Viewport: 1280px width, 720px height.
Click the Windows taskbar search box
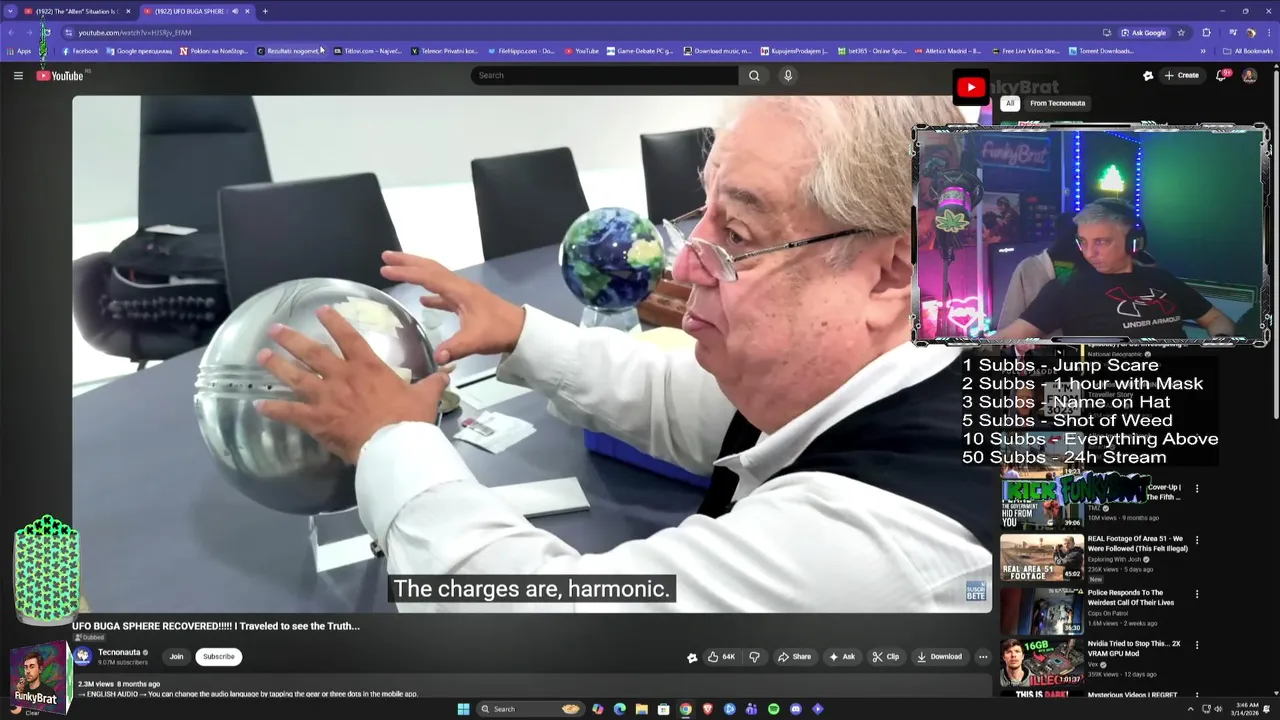(530, 709)
